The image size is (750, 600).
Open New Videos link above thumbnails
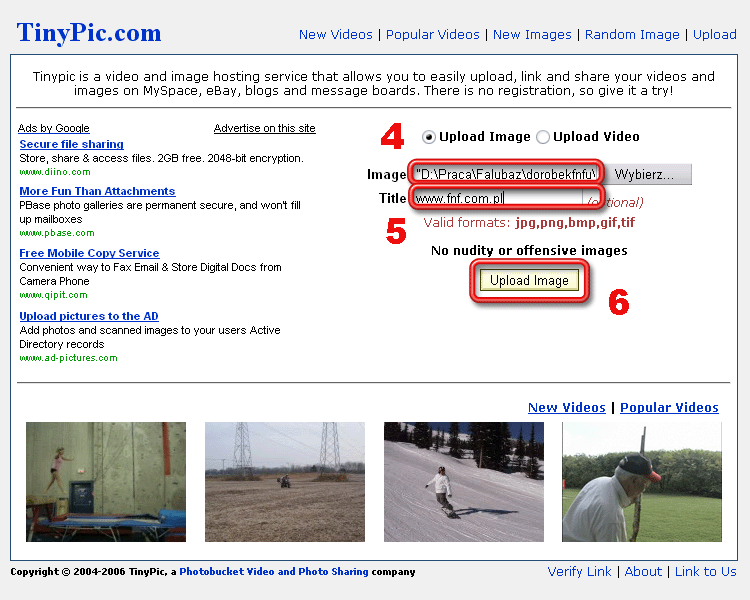(x=567, y=408)
